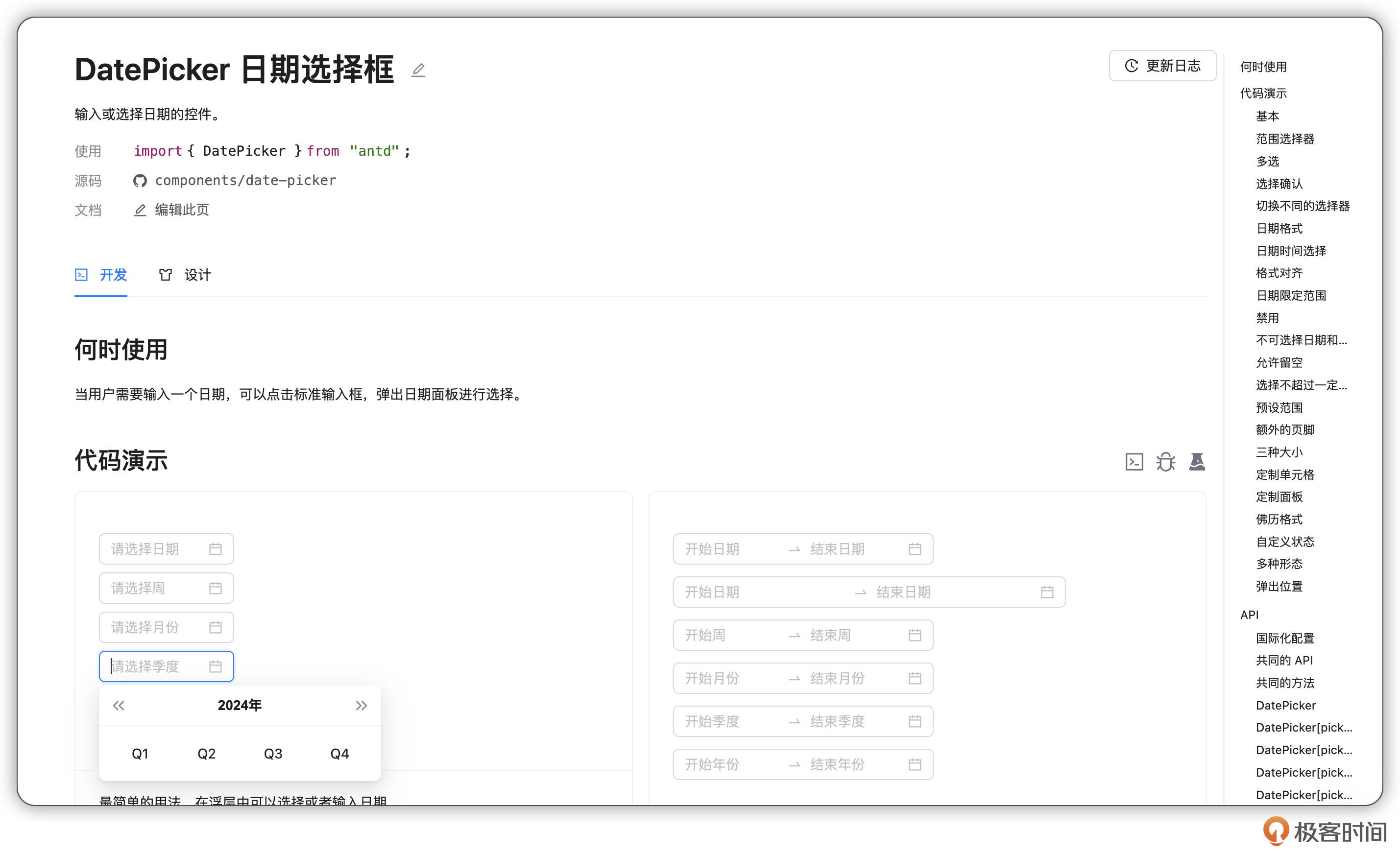
Task: Jump to 范围选择器 in the sidebar
Action: pyautogui.click(x=1285, y=139)
